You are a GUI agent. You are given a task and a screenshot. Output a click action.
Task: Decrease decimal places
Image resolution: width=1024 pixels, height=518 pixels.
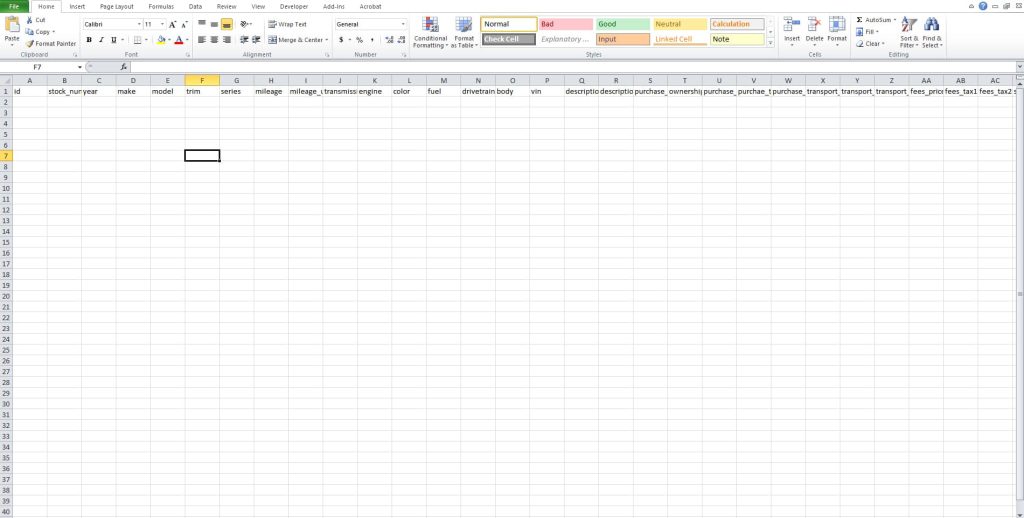point(401,40)
